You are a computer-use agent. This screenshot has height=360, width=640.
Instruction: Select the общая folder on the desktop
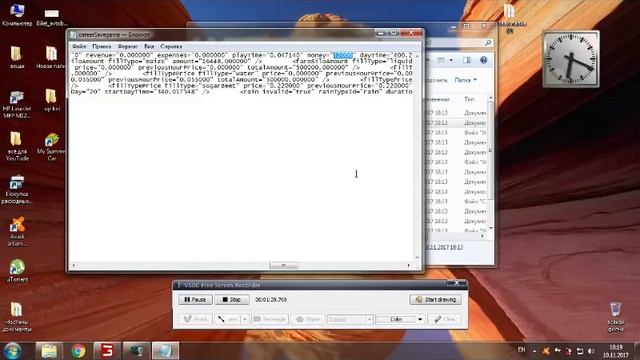pos(17,57)
